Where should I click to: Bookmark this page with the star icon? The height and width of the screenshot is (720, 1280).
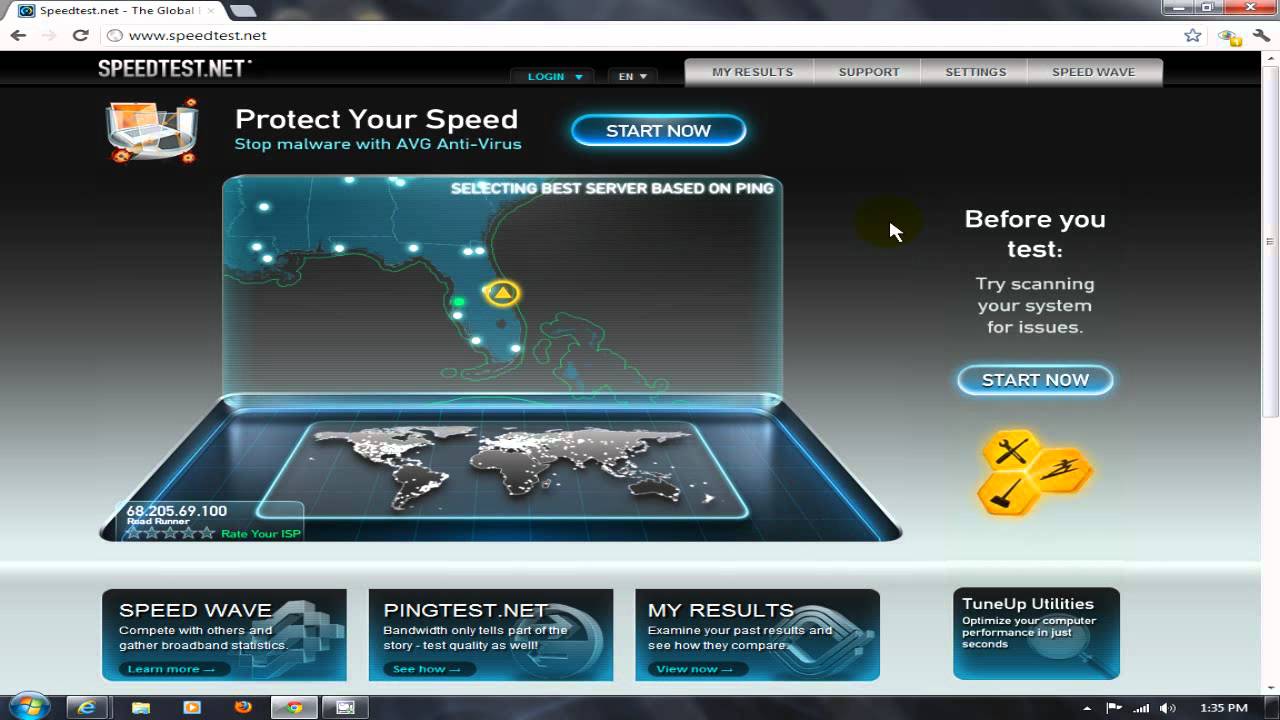[1192, 35]
